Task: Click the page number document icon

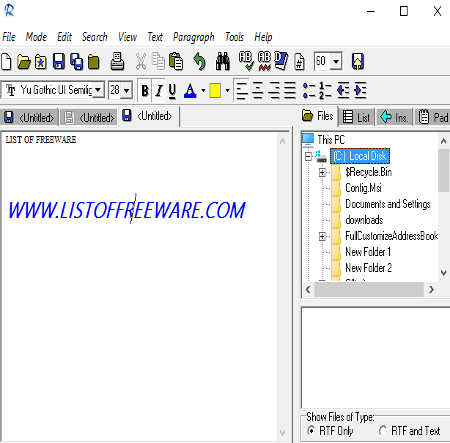Action: click(x=299, y=62)
